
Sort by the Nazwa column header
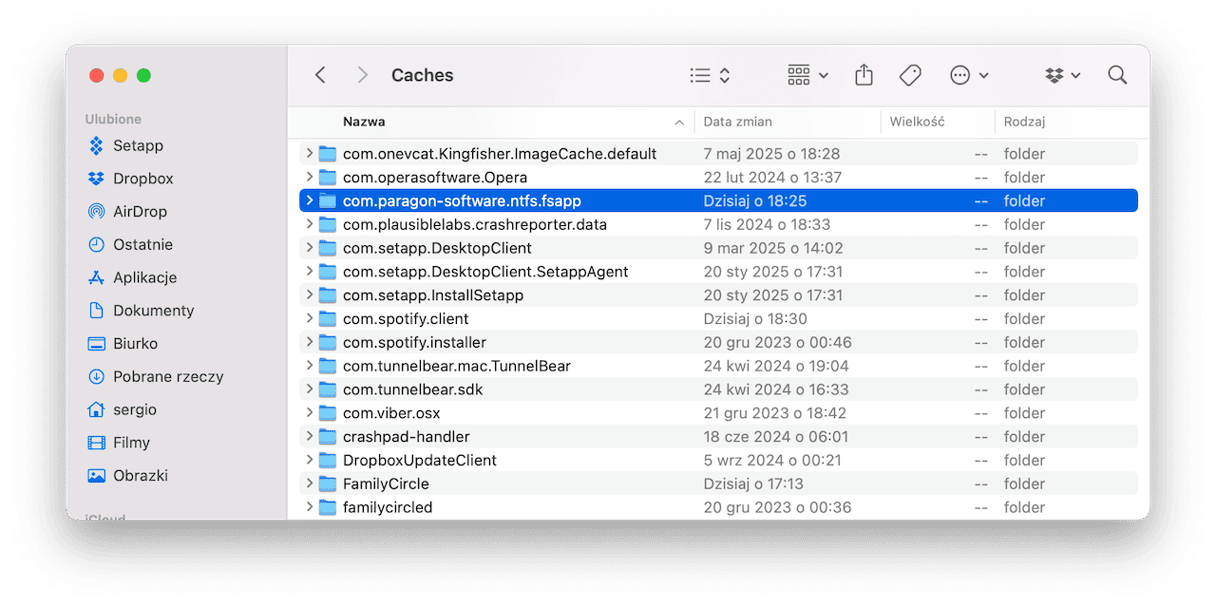(x=364, y=122)
